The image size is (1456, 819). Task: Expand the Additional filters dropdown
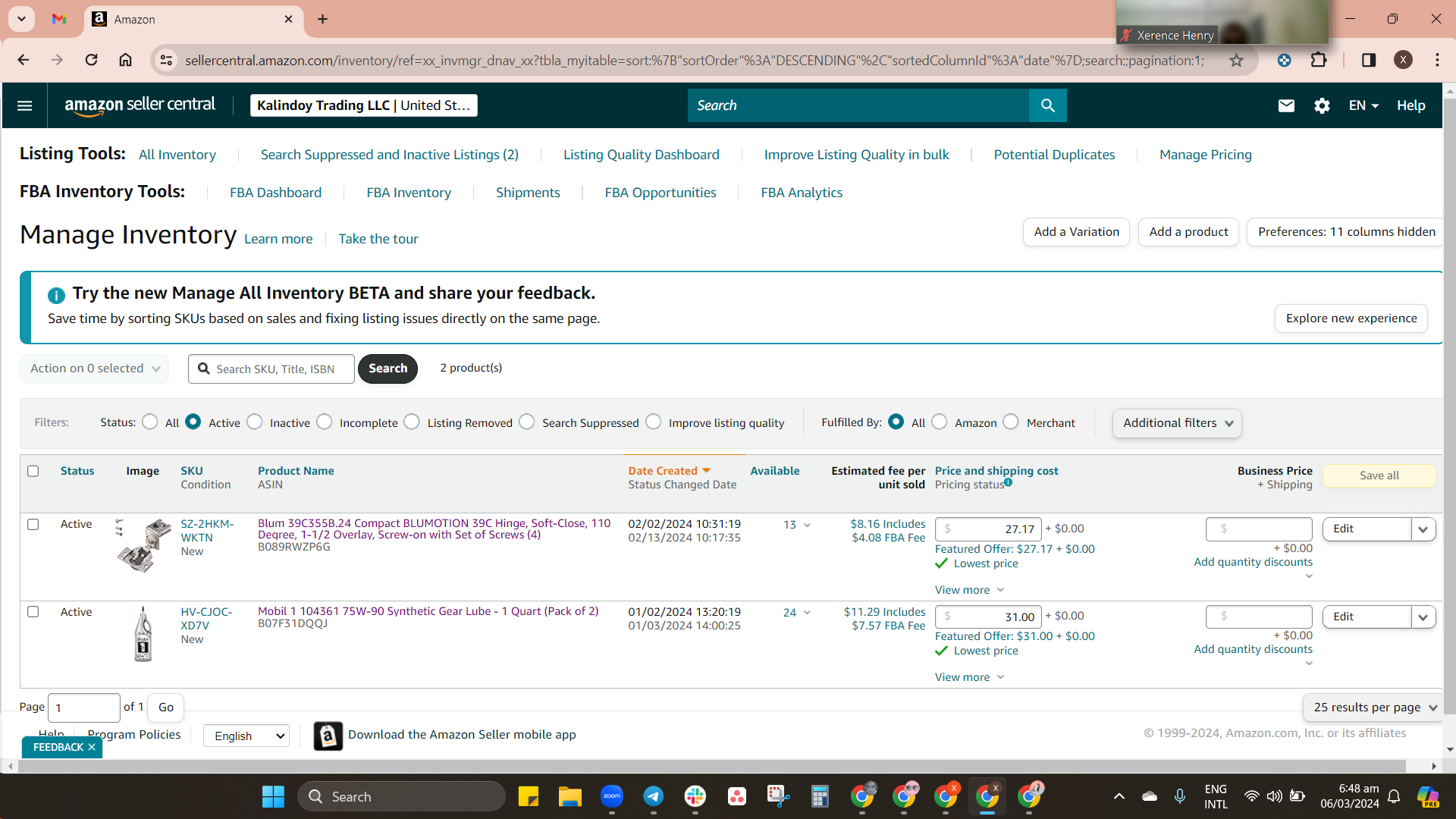click(x=1177, y=423)
